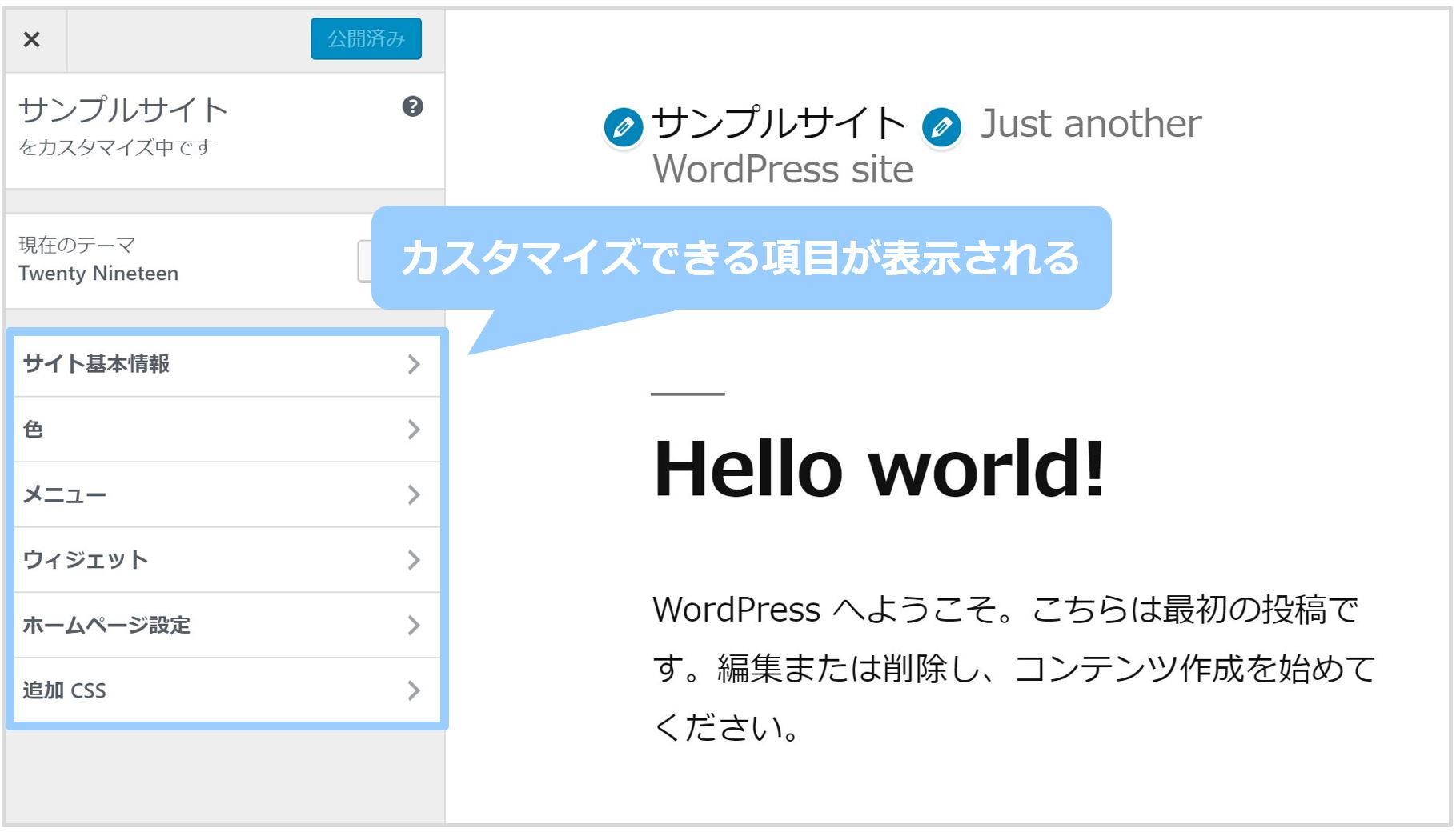Click the help question mark icon
1456x832 pixels.
point(412,106)
